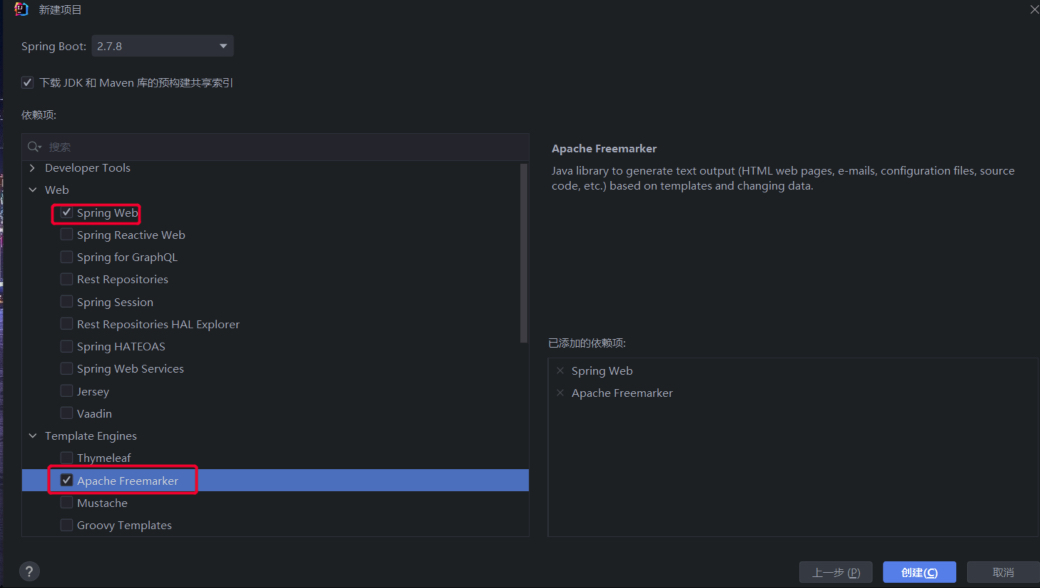
Task: Click the Rest Repositories HAL Explorer label
Action: point(158,324)
